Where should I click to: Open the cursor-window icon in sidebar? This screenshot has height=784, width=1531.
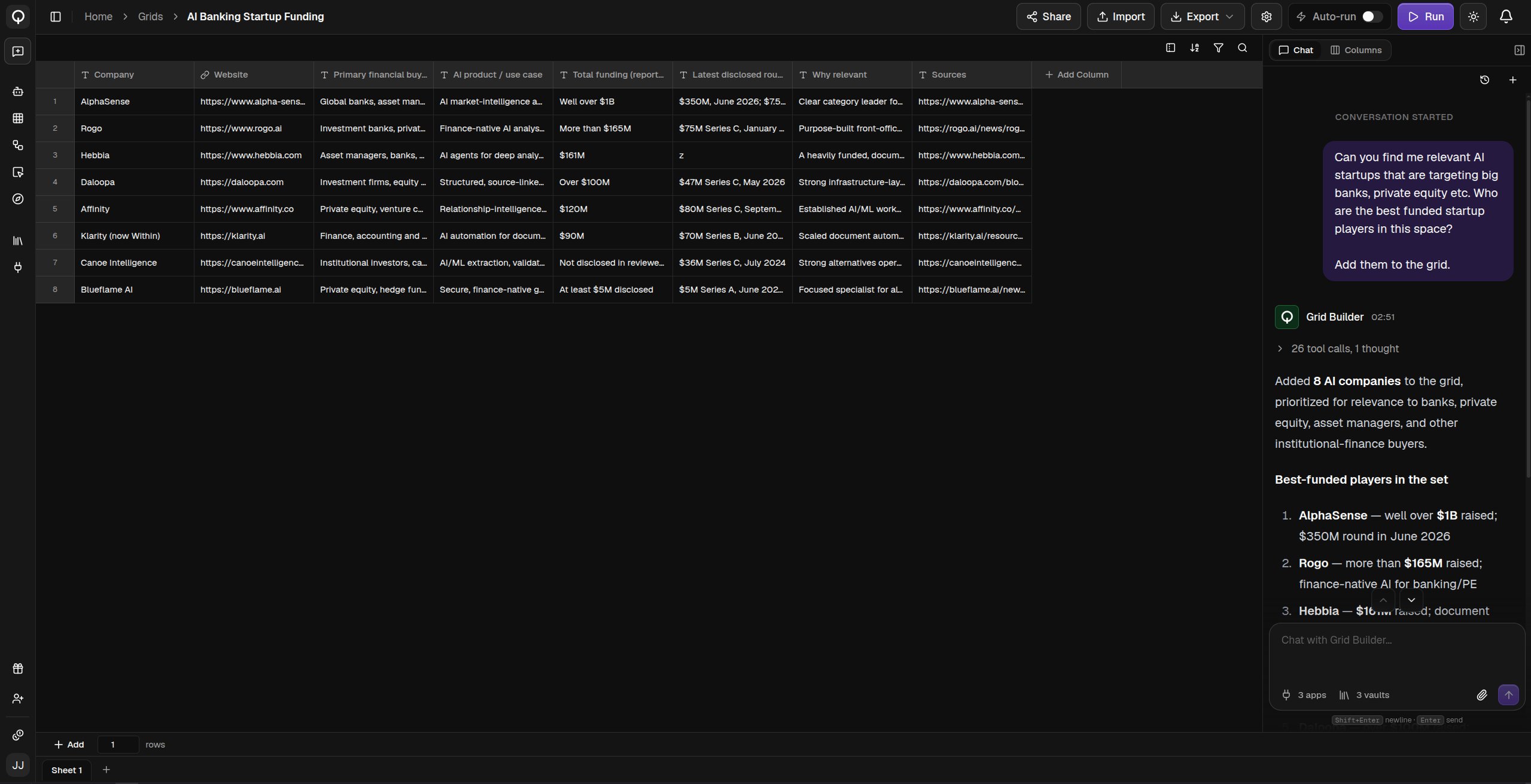click(x=18, y=172)
